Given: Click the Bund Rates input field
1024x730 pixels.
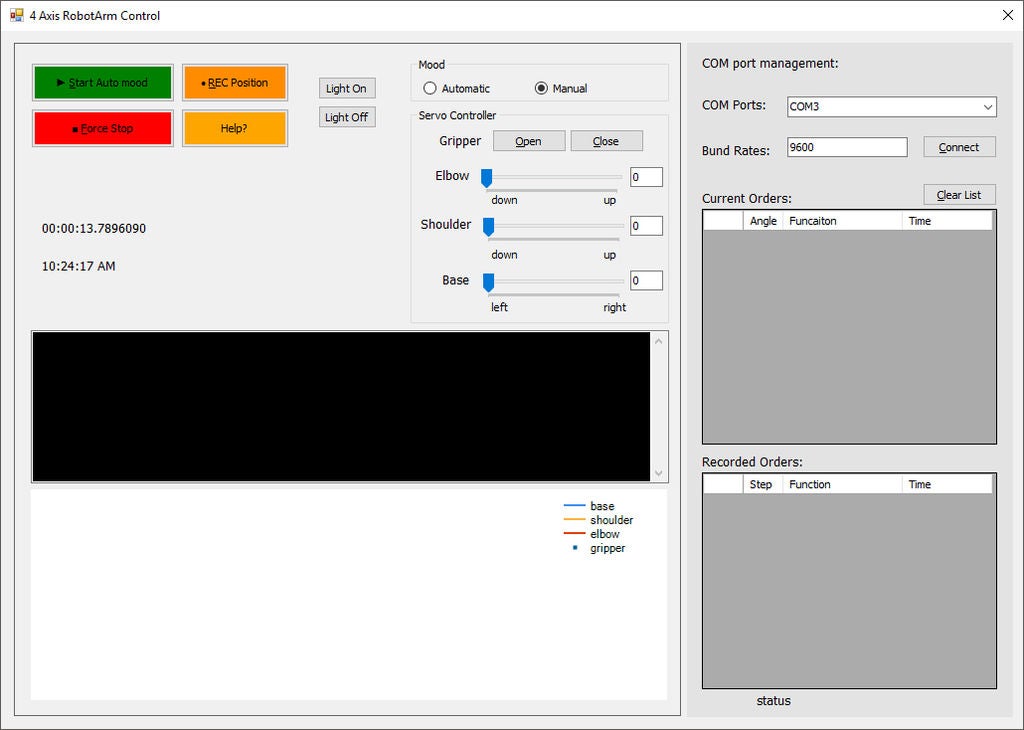Looking at the screenshot, I should tap(846, 147).
